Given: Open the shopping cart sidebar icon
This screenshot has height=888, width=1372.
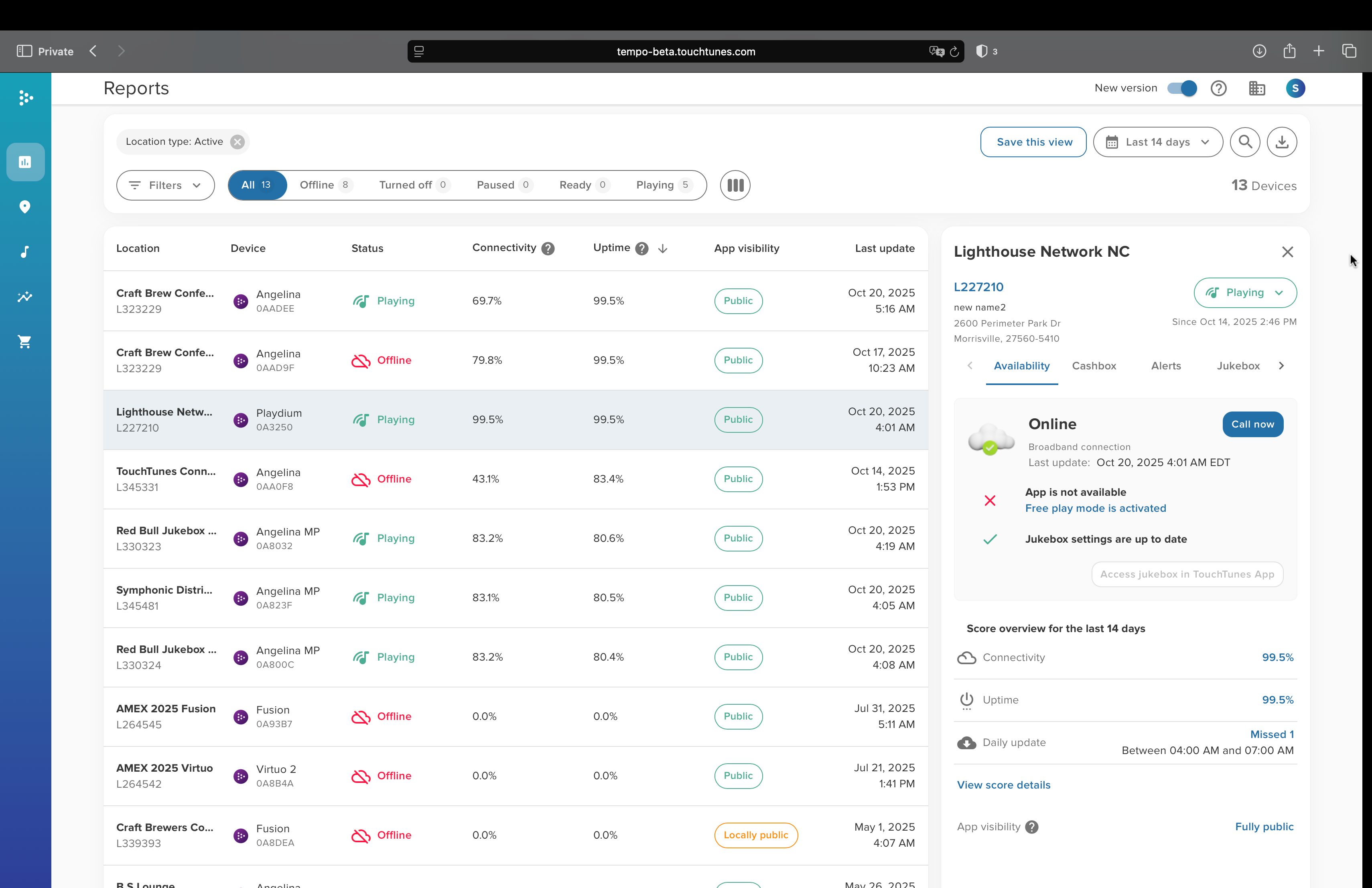Looking at the screenshot, I should tap(25, 342).
